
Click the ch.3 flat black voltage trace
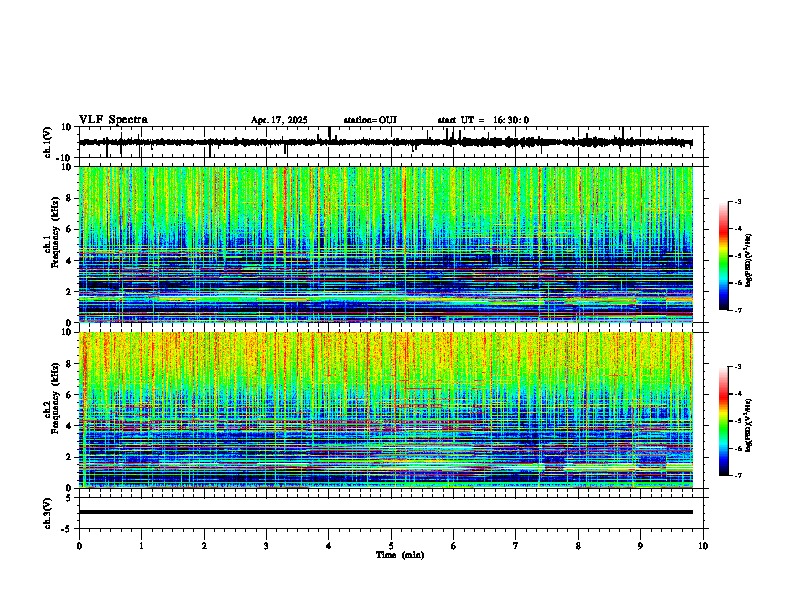point(386,512)
